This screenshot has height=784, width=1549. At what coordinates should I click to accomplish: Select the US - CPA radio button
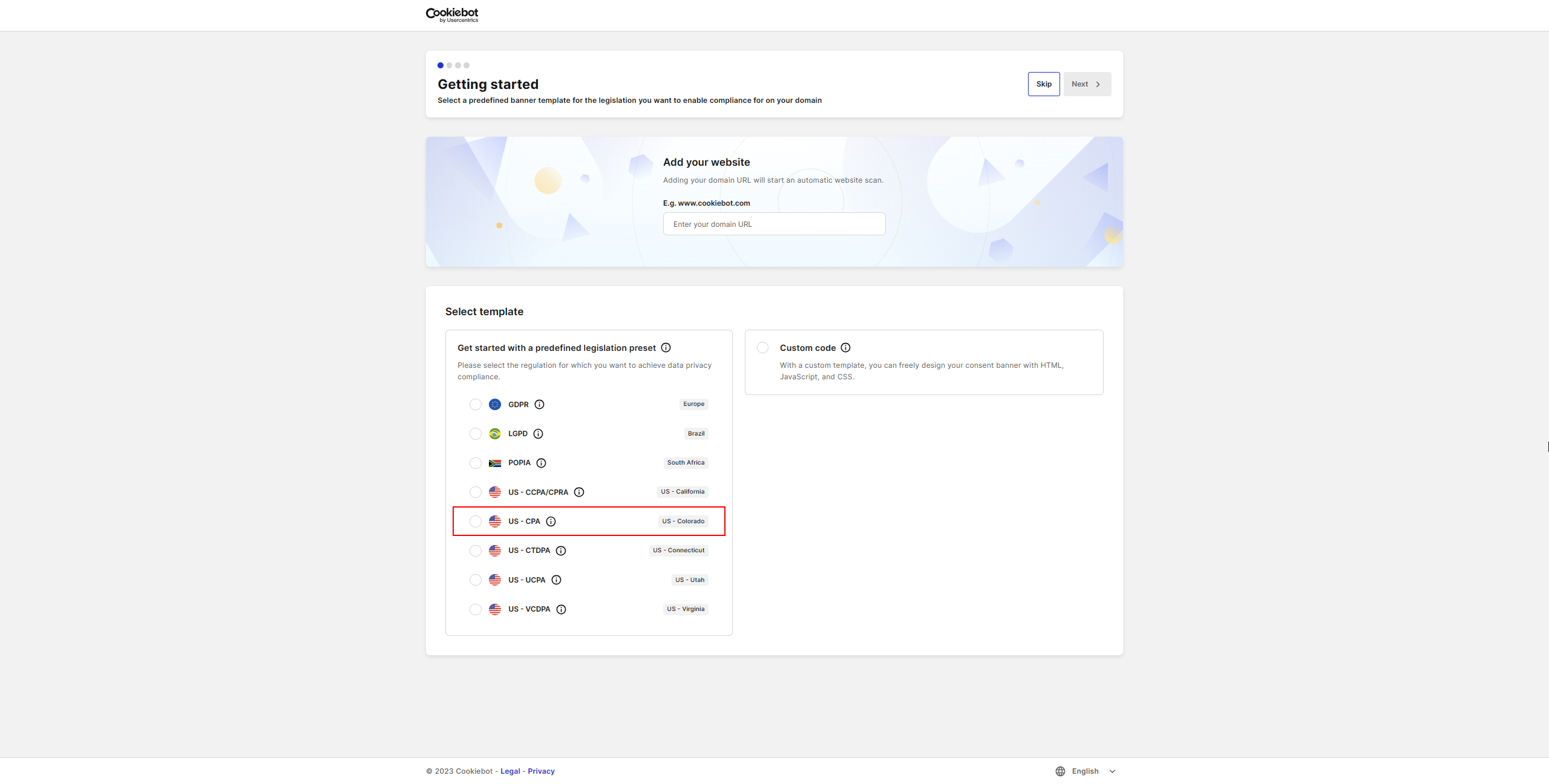point(476,521)
